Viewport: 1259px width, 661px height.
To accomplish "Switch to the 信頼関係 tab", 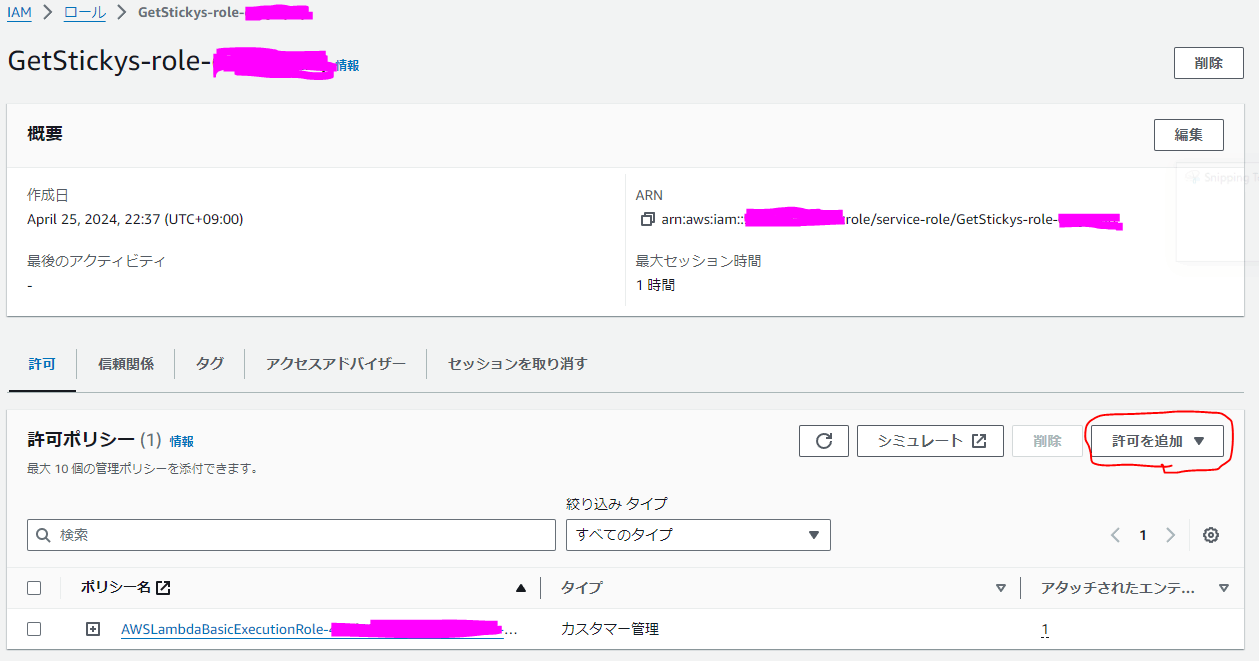I will (125, 364).
